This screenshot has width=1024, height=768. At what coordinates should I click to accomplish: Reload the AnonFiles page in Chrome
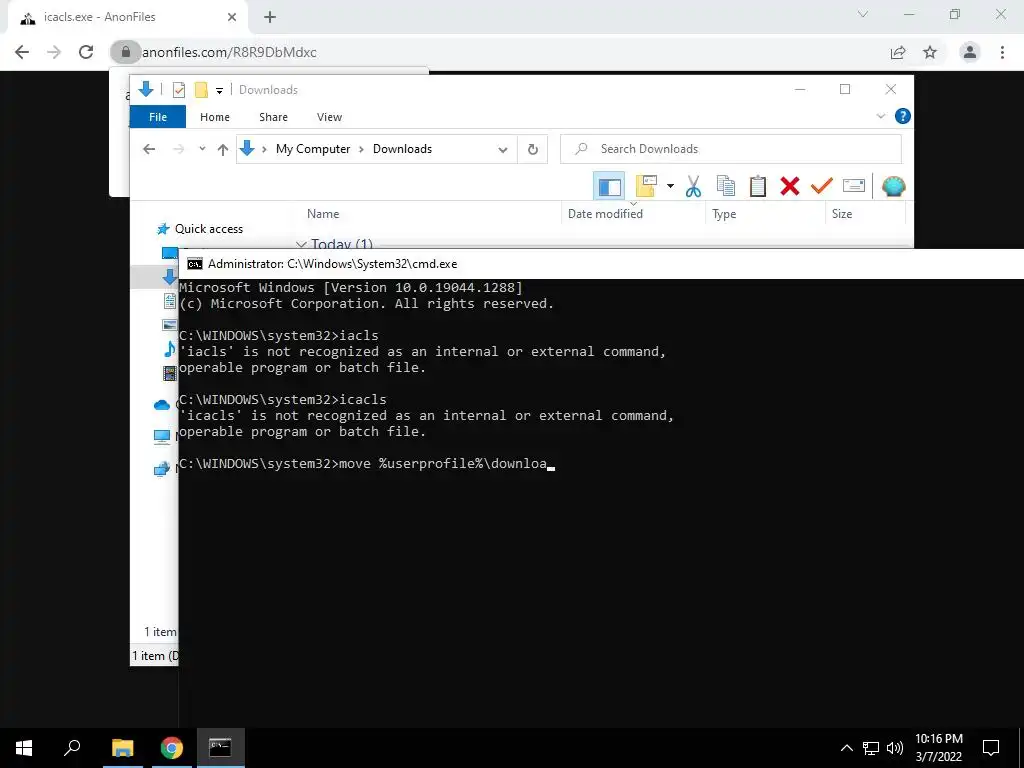[x=86, y=52]
